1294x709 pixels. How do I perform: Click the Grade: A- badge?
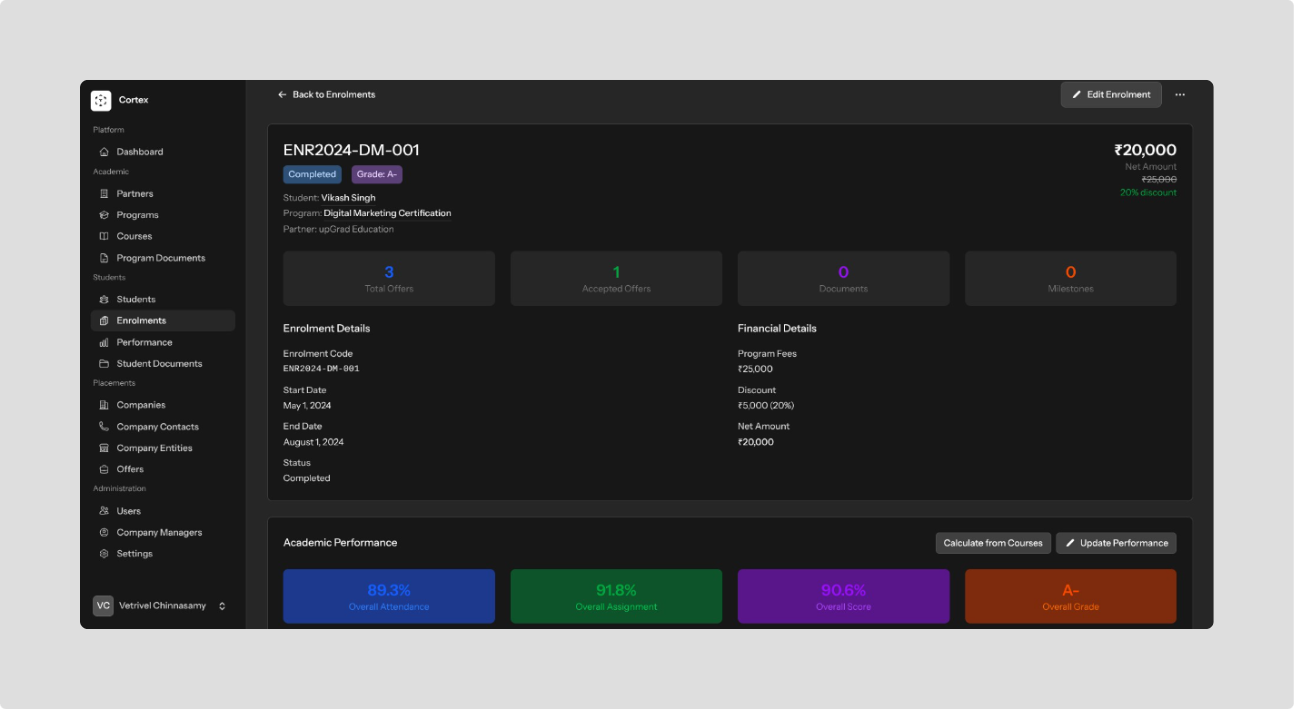(377, 174)
